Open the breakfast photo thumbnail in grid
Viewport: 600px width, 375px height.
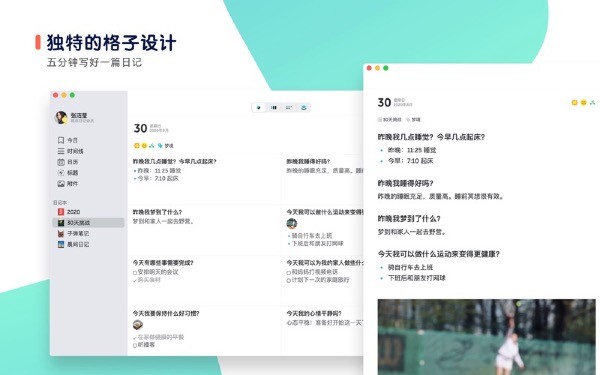[x=138, y=325]
